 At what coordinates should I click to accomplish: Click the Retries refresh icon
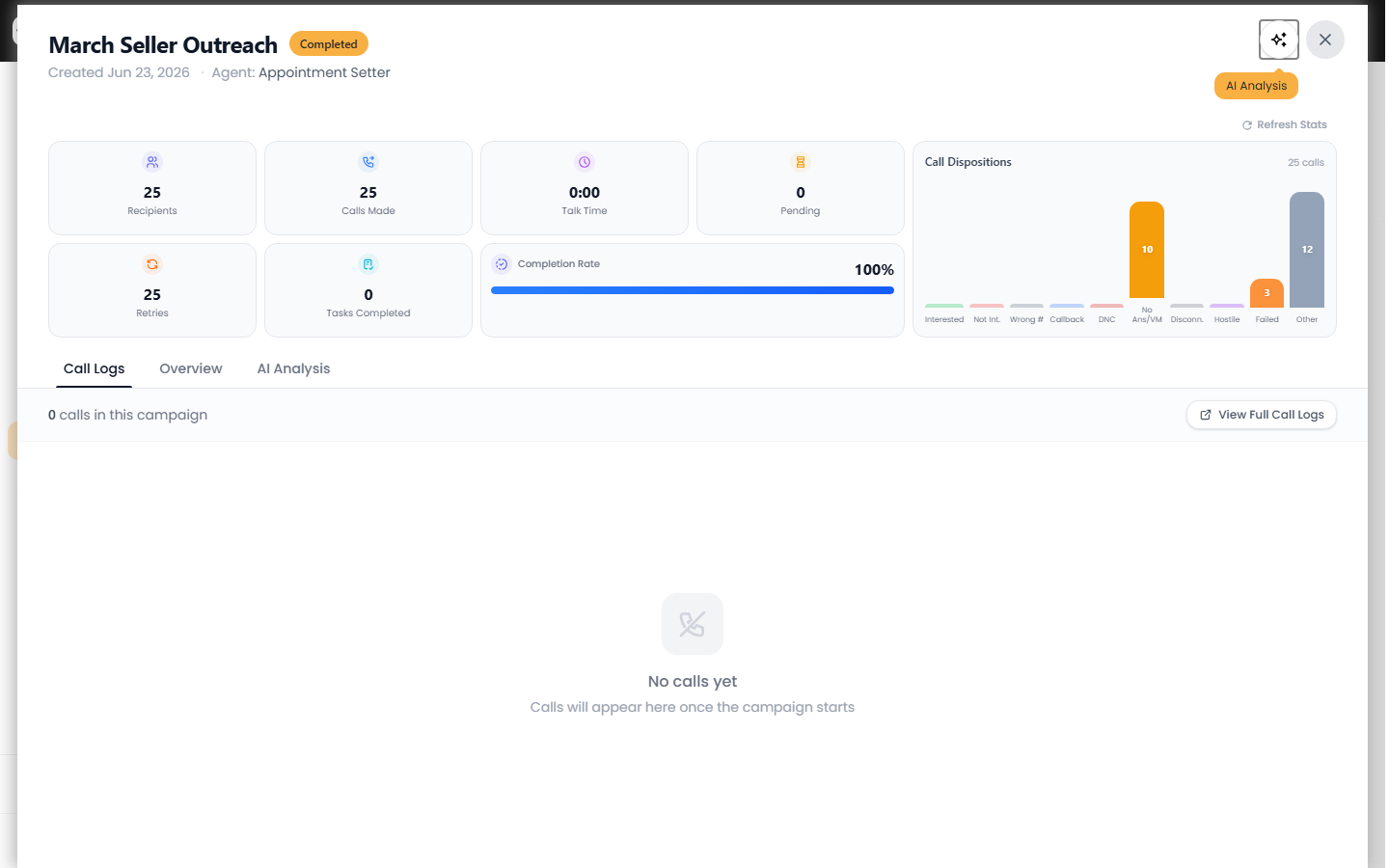(x=152, y=264)
